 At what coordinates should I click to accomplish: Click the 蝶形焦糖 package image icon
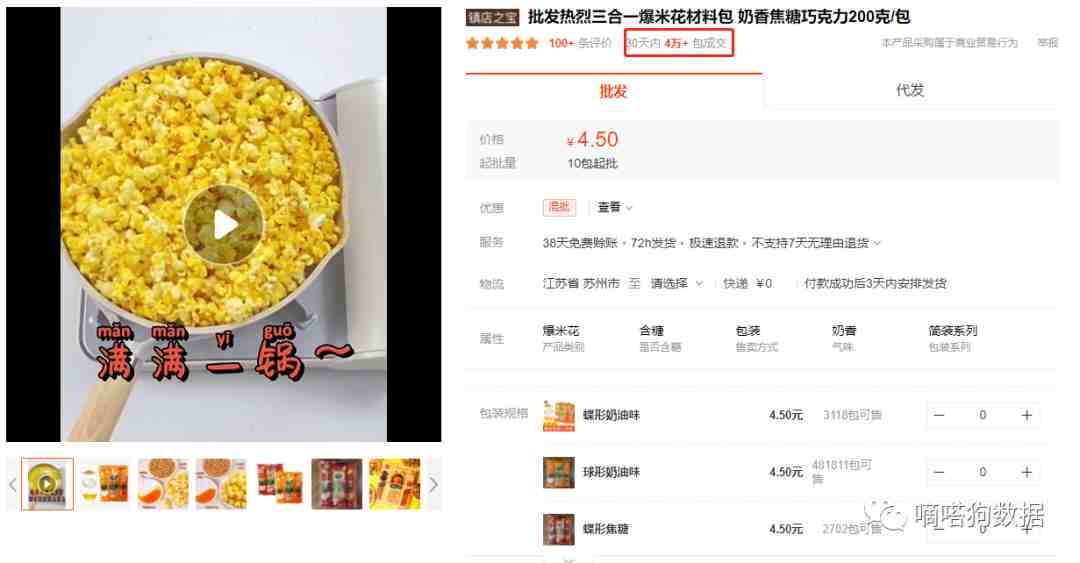pyautogui.click(x=559, y=529)
